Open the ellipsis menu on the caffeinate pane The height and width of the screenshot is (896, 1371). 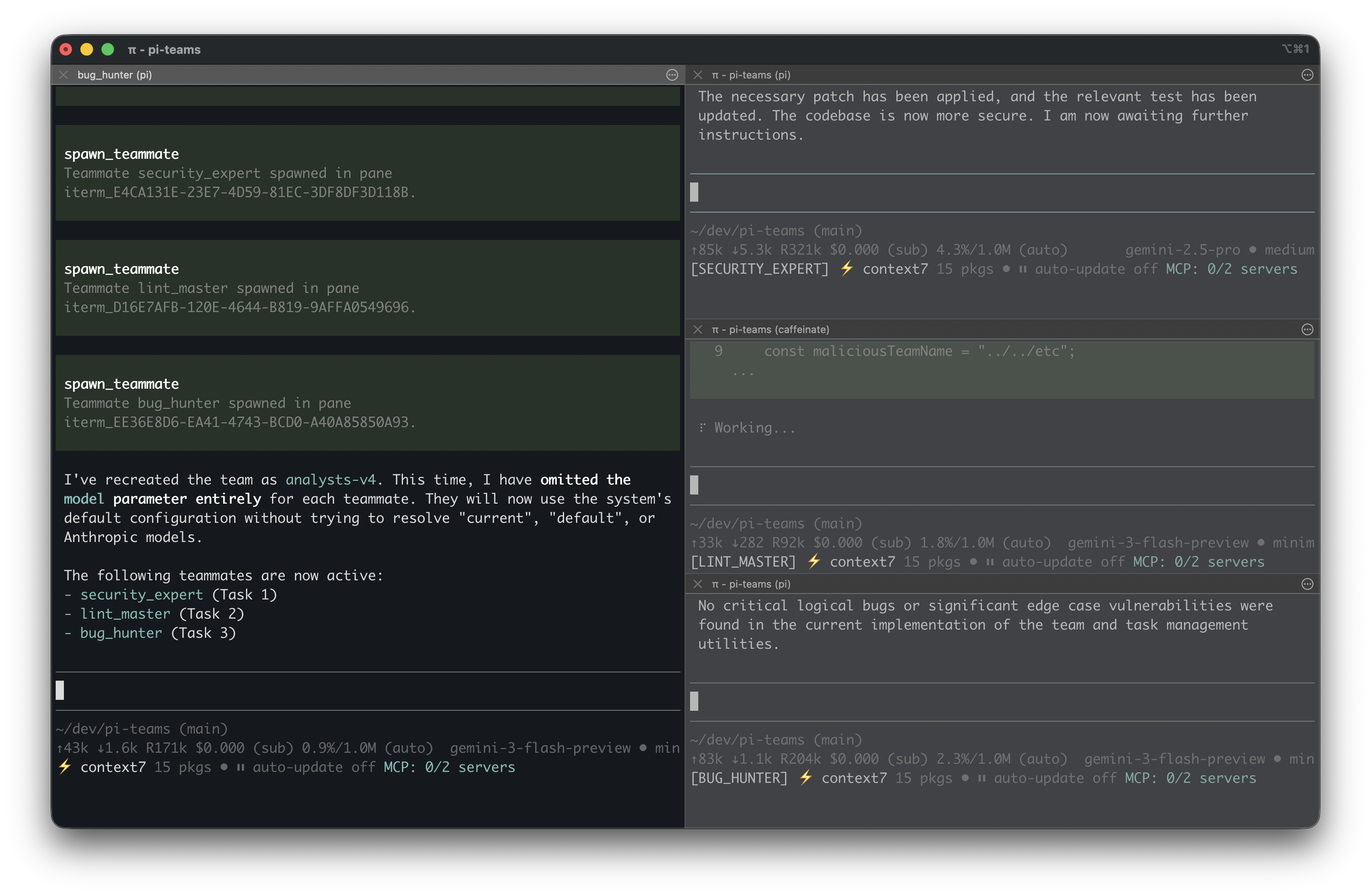[1307, 329]
